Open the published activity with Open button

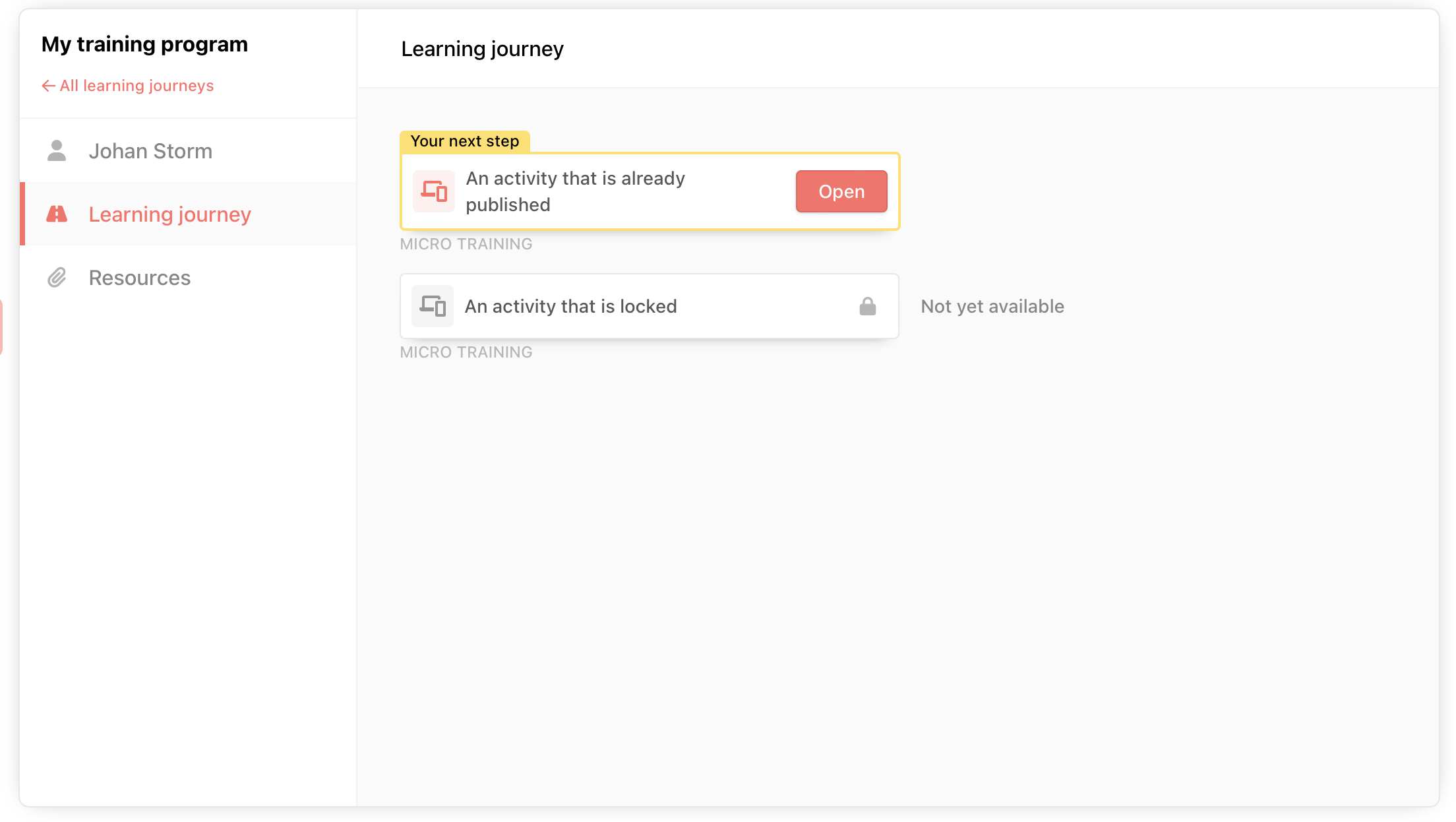[x=841, y=191]
